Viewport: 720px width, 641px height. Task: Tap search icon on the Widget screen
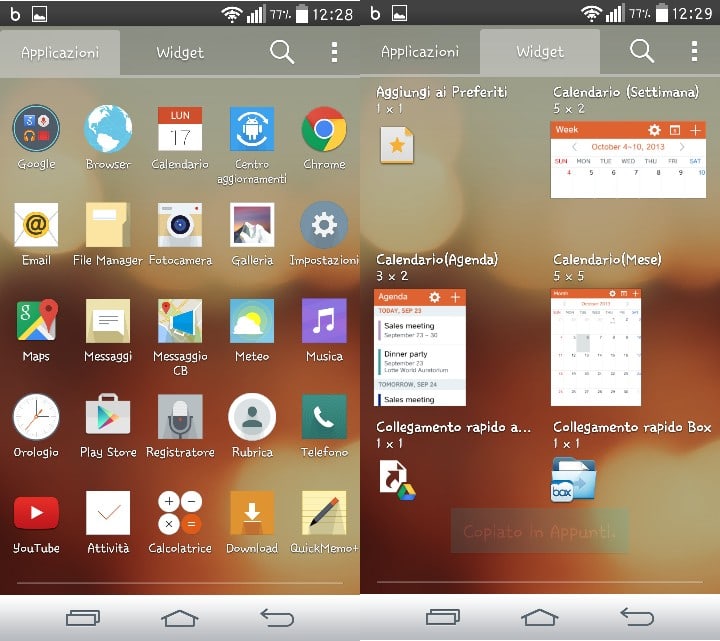[642, 51]
